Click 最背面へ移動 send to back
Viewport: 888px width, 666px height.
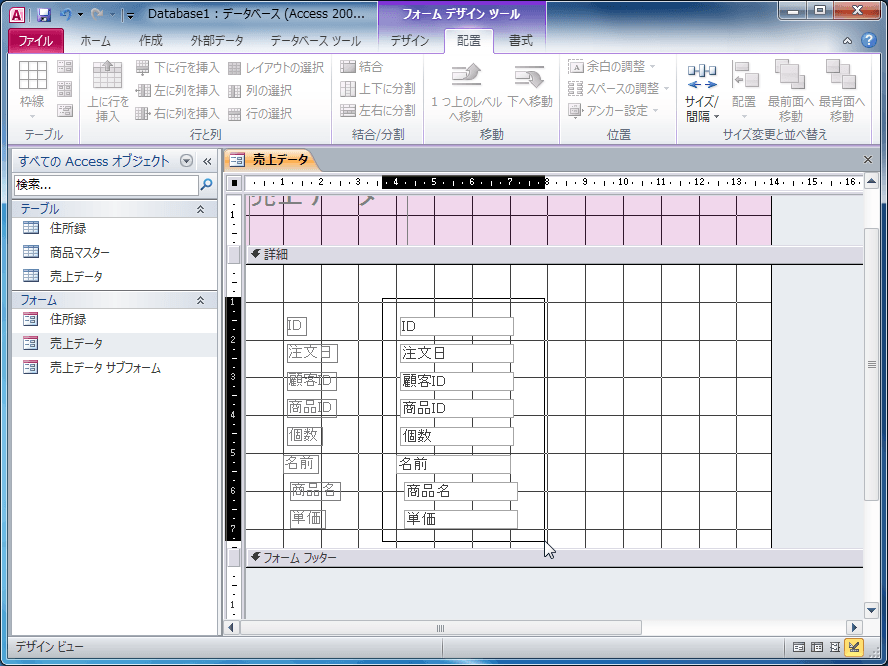tap(841, 91)
